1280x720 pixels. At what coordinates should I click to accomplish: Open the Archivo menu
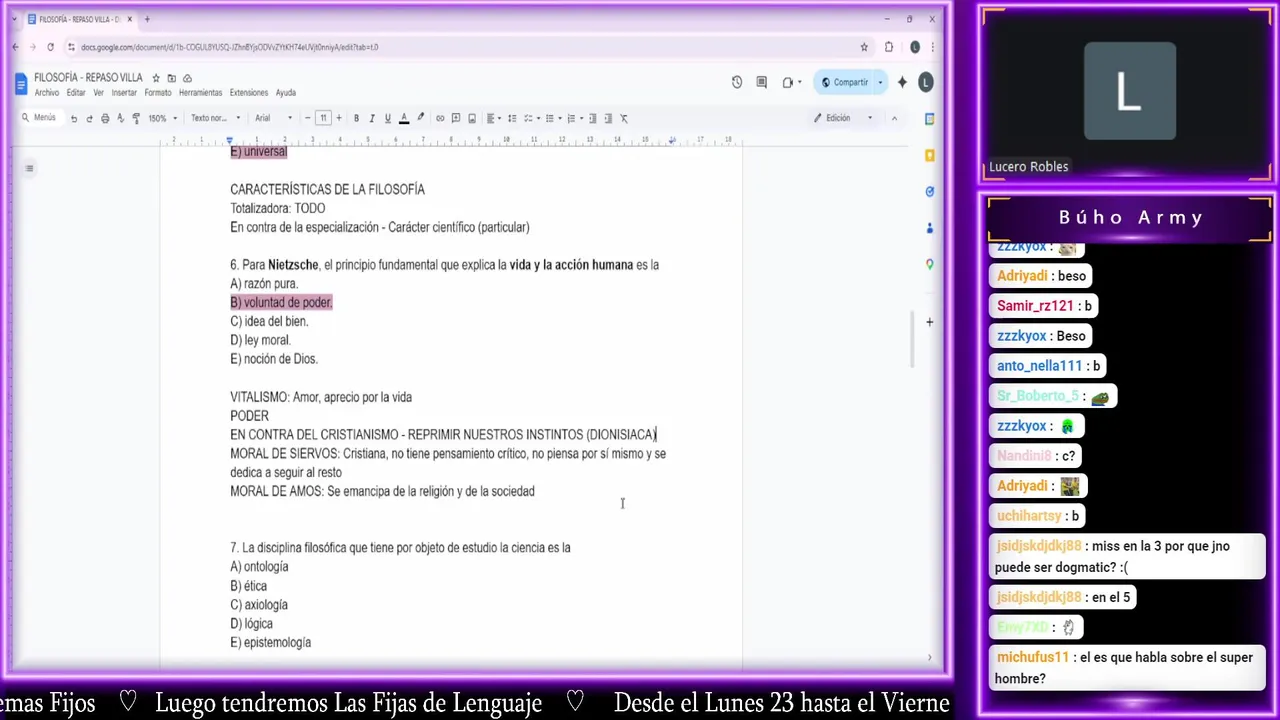click(x=47, y=93)
